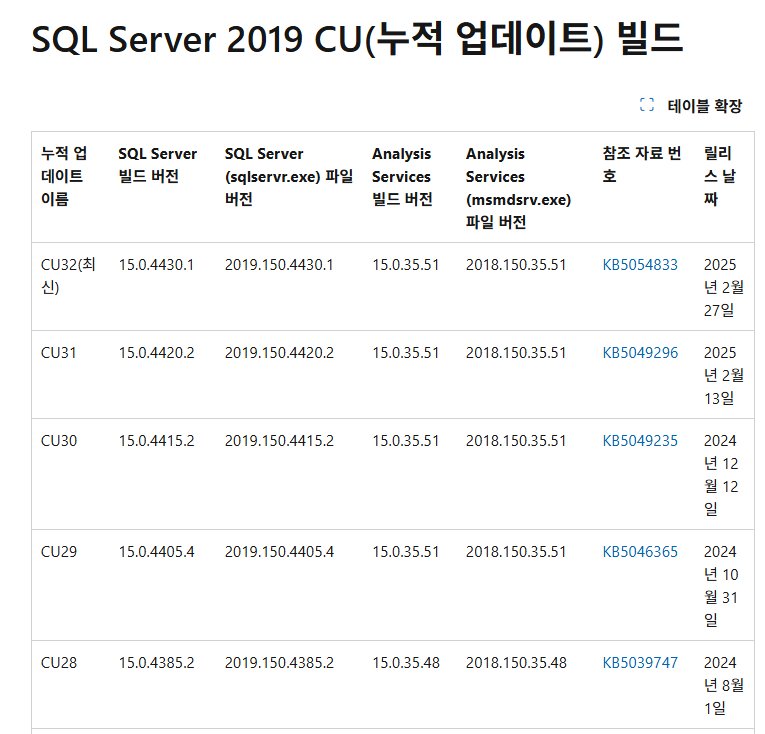
Task: Click build version 15.0.4405.4
Action: tap(156, 552)
